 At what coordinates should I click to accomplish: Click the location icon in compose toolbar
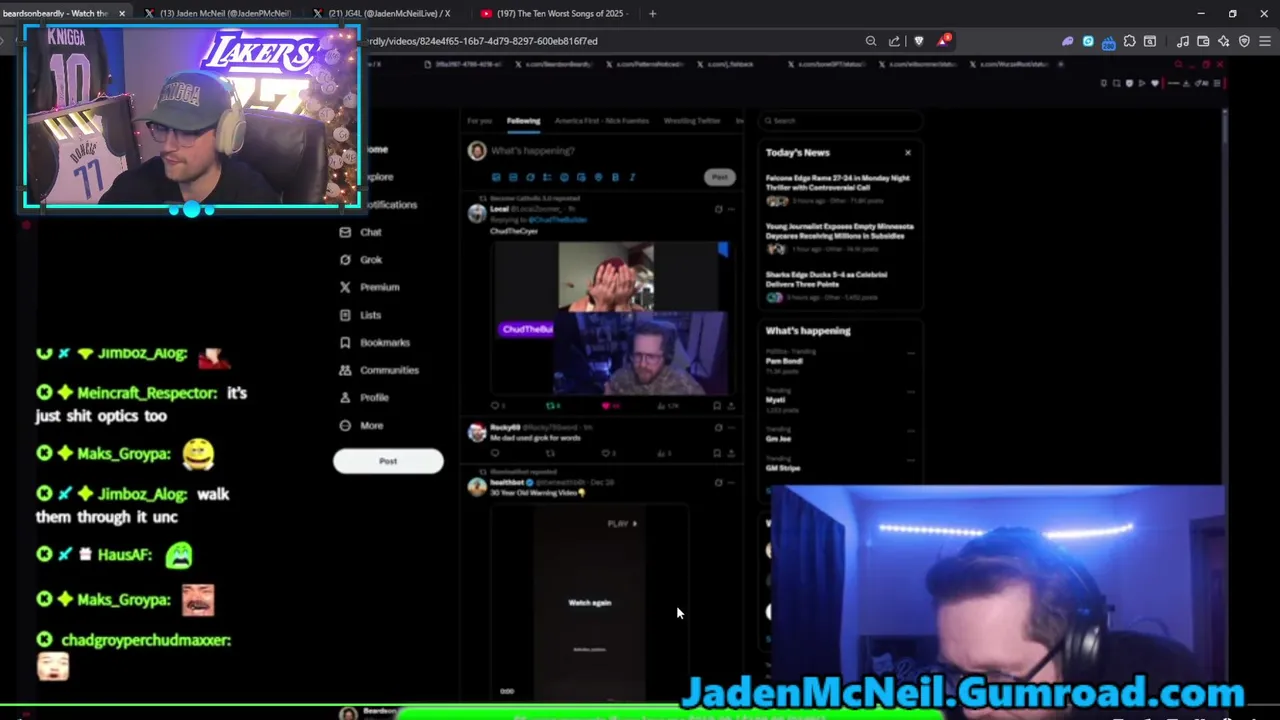pyautogui.click(x=598, y=177)
